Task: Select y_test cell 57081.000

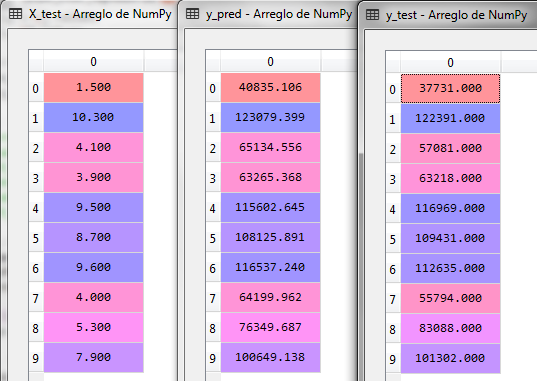Action: [451, 148]
